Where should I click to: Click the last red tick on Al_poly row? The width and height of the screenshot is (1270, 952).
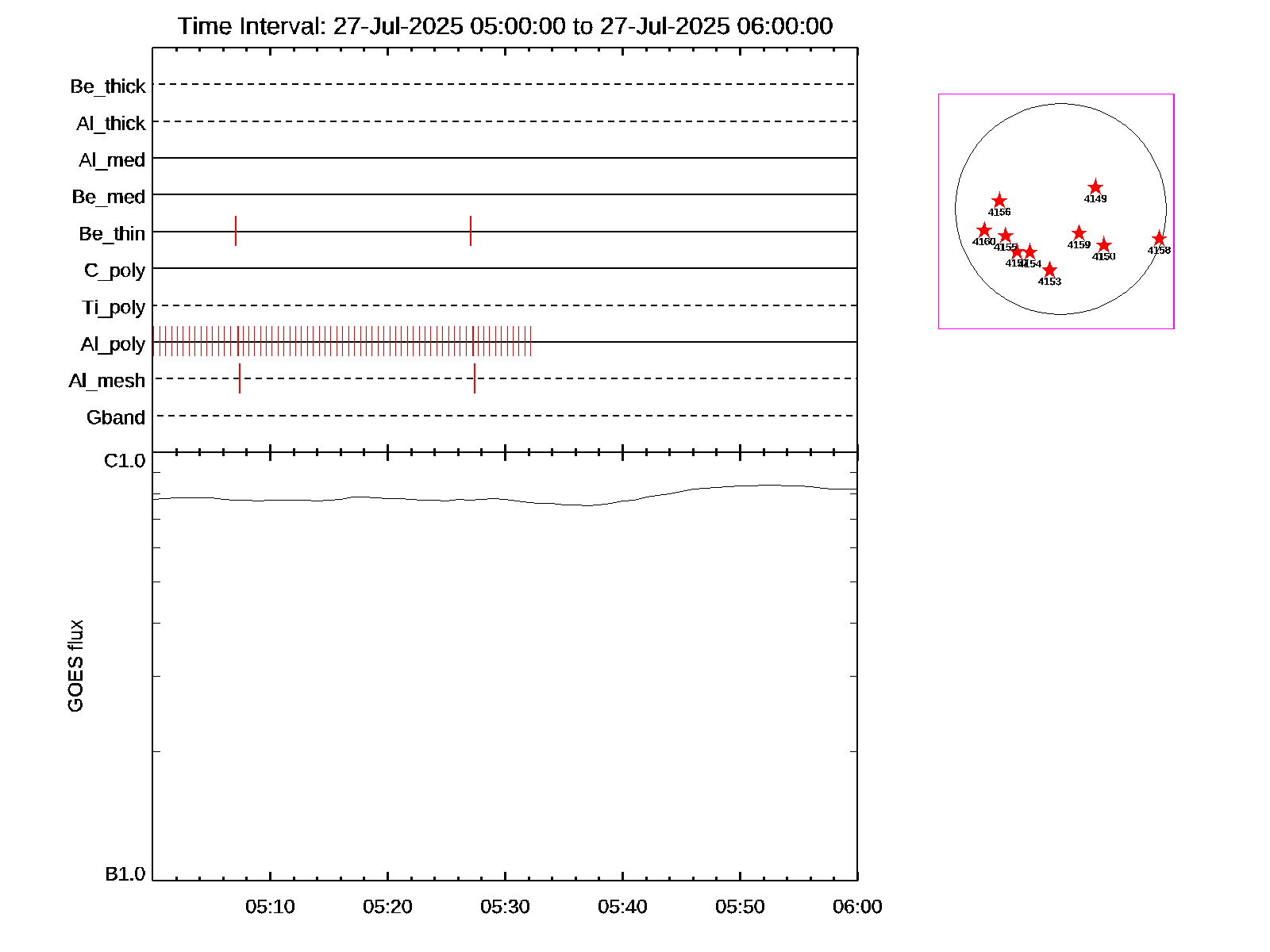pyautogui.click(x=530, y=342)
